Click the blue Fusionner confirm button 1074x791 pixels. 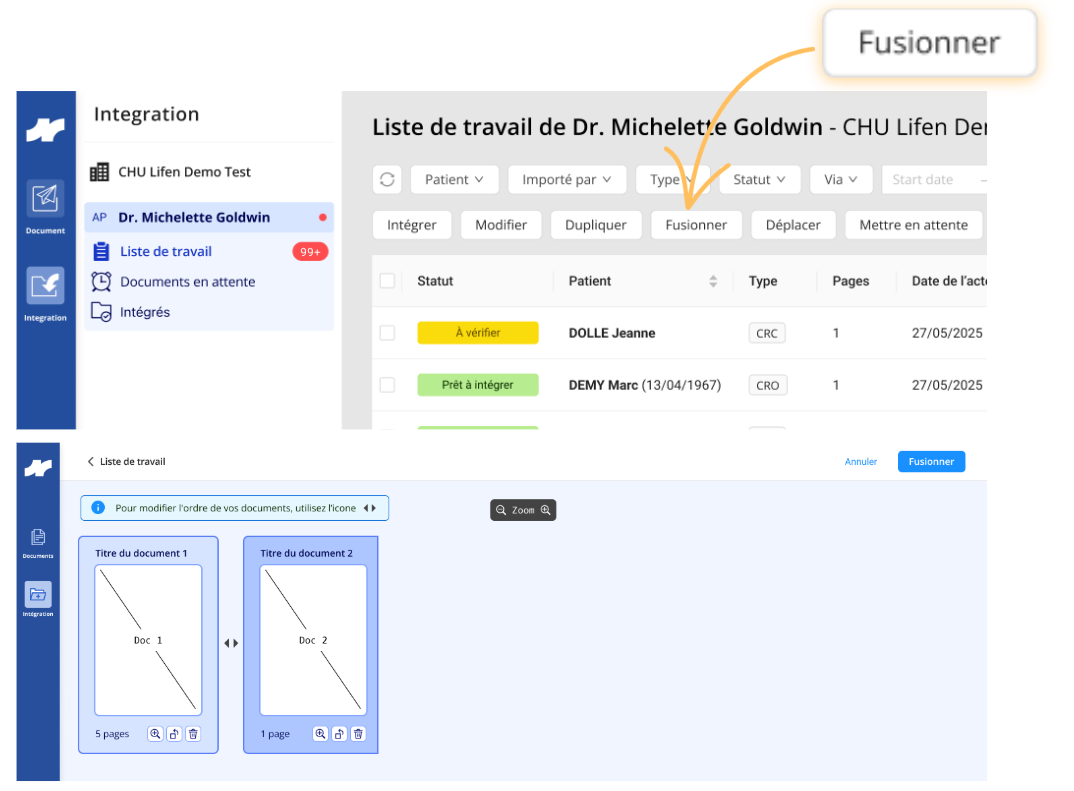(931, 462)
